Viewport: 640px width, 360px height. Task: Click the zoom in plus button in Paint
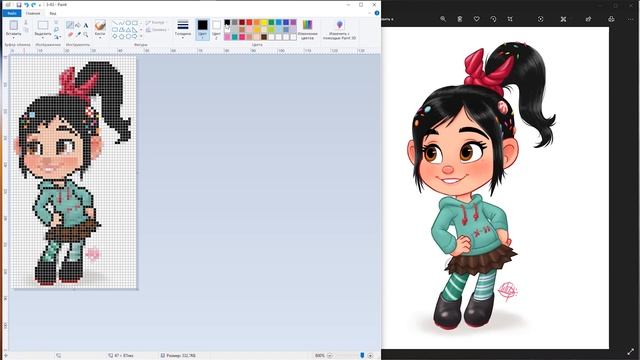(370, 356)
